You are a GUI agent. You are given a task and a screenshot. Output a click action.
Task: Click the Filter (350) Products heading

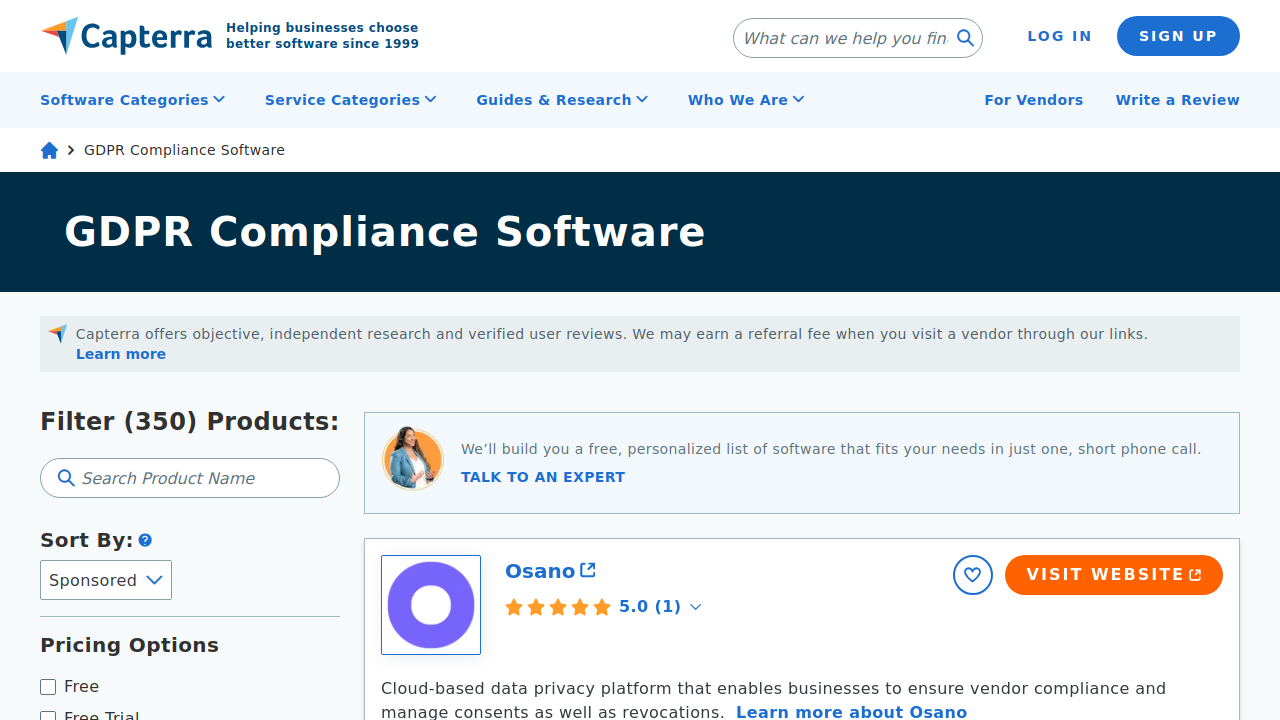190,421
